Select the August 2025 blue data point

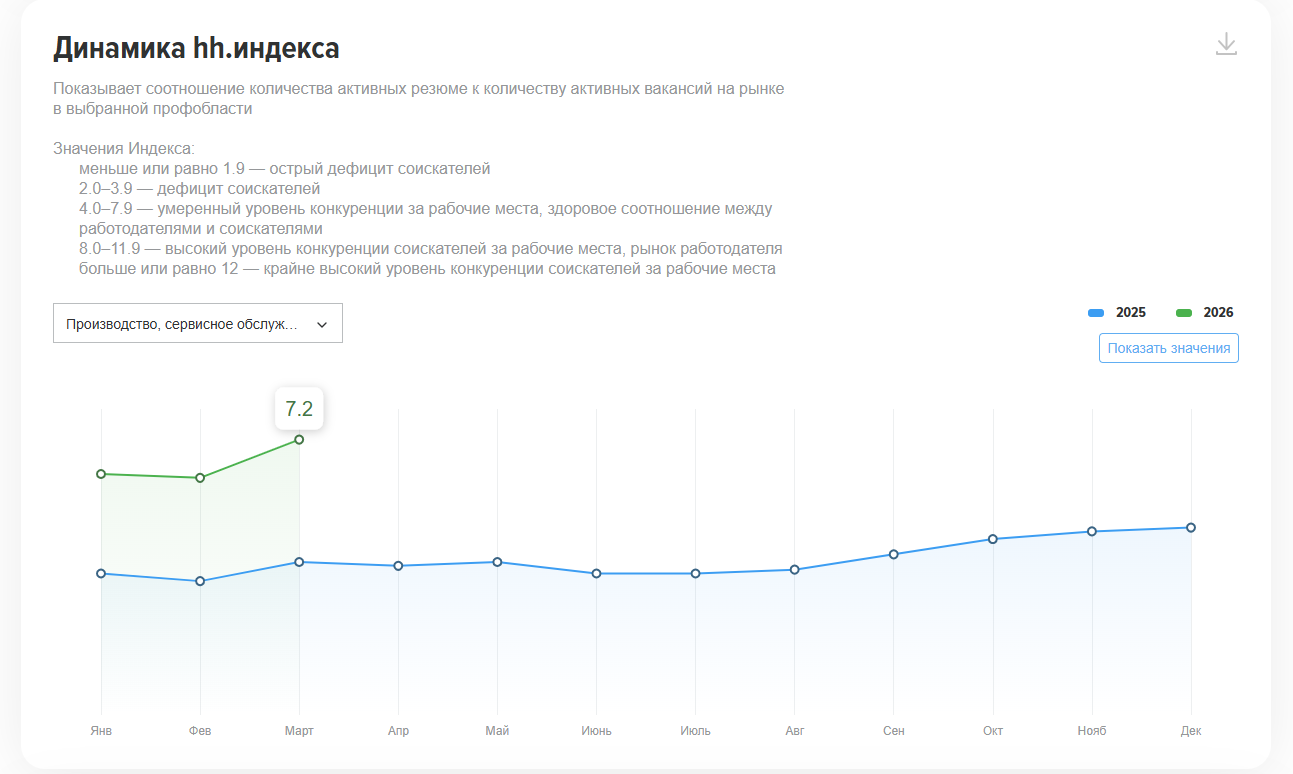(x=794, y=570)
